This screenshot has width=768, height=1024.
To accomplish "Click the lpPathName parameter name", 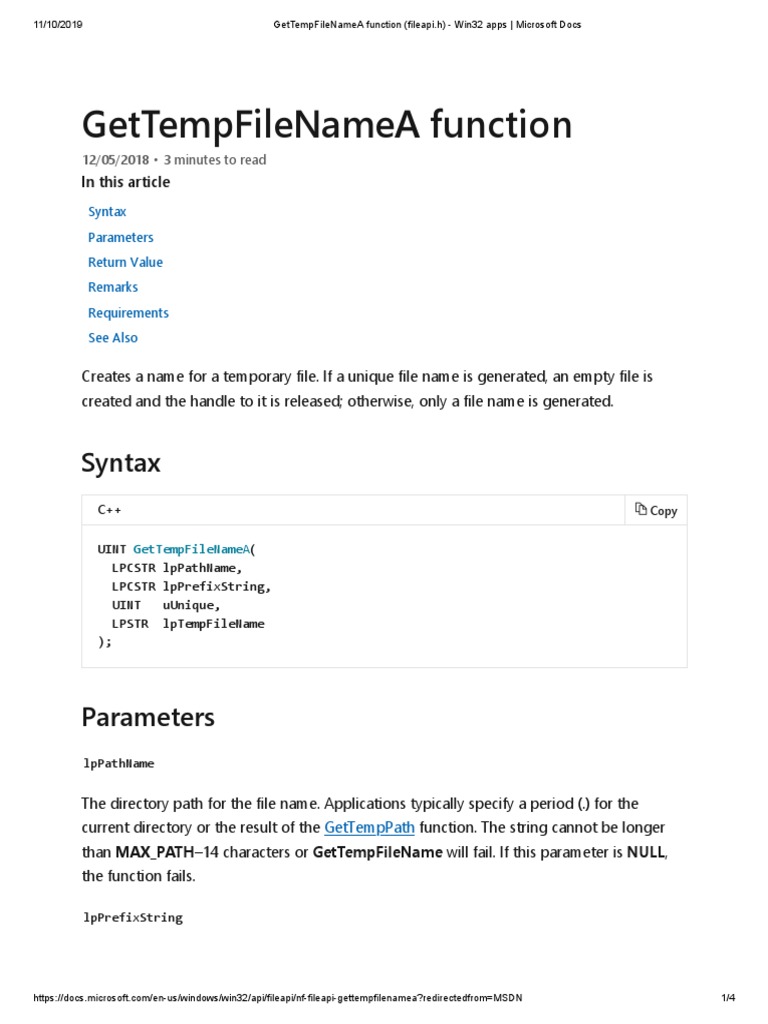I will coord(118,763).
